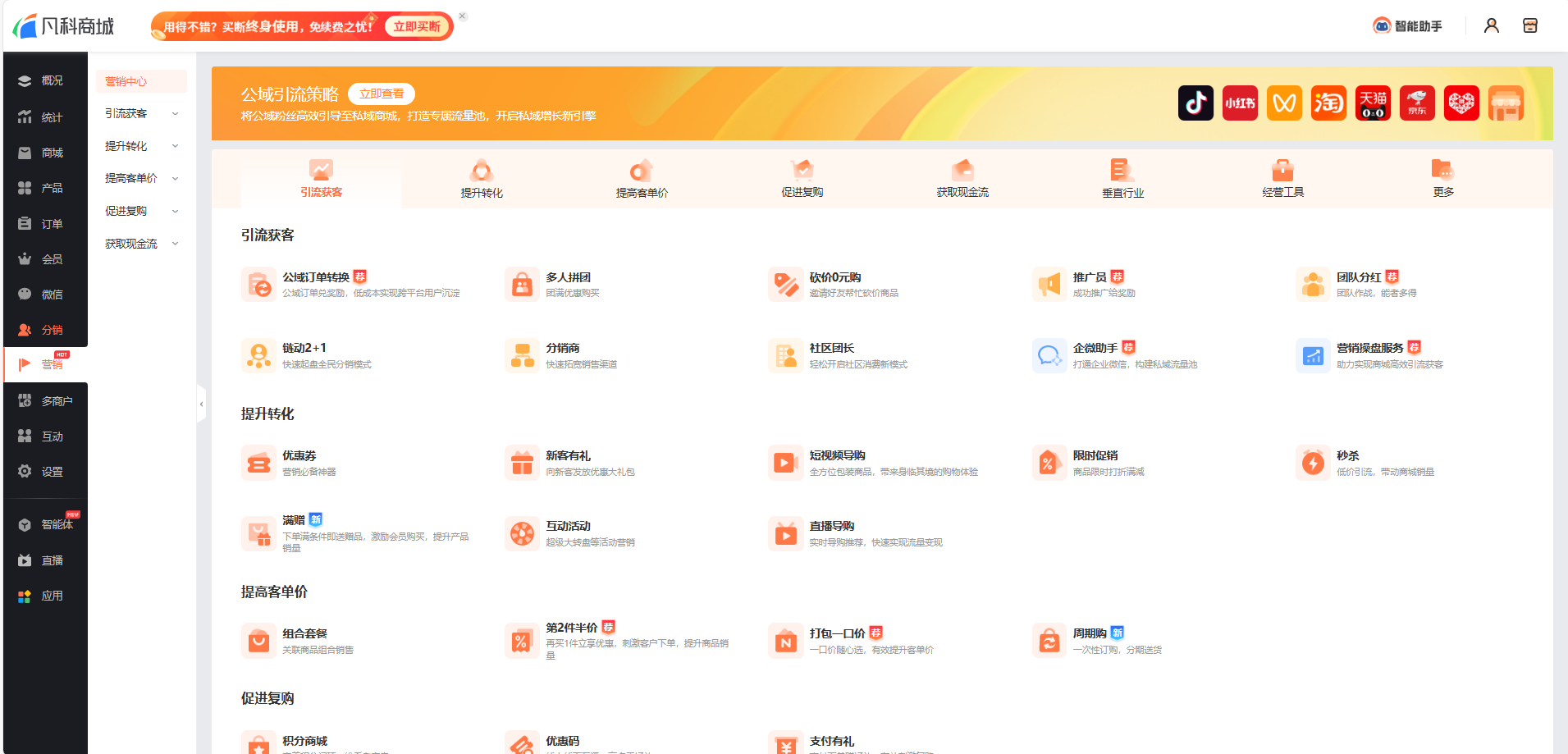Viewport: 1568px width, 754px height.
Task: Open 智能体 in the sidebar
Action: [46, 524]
